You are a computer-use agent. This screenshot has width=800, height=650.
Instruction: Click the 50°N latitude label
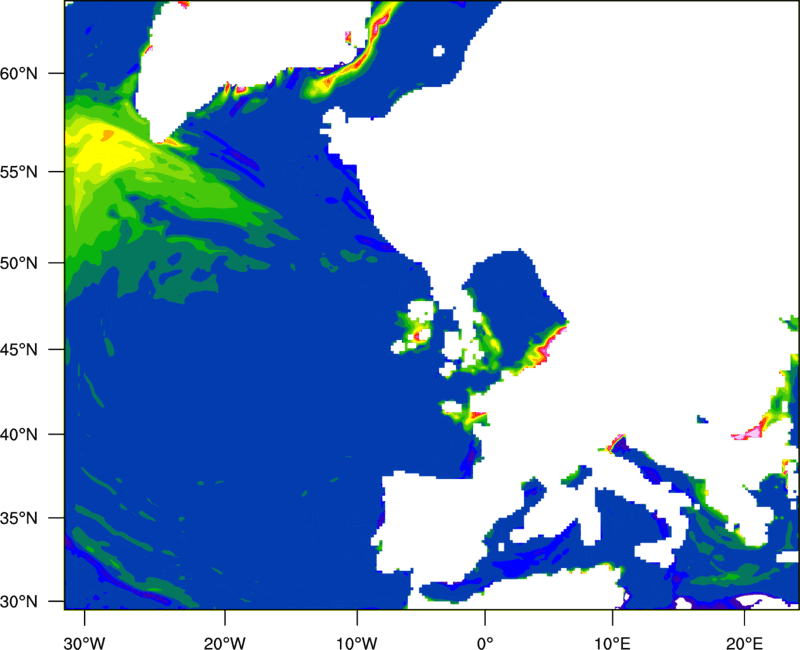click(19, 264)
